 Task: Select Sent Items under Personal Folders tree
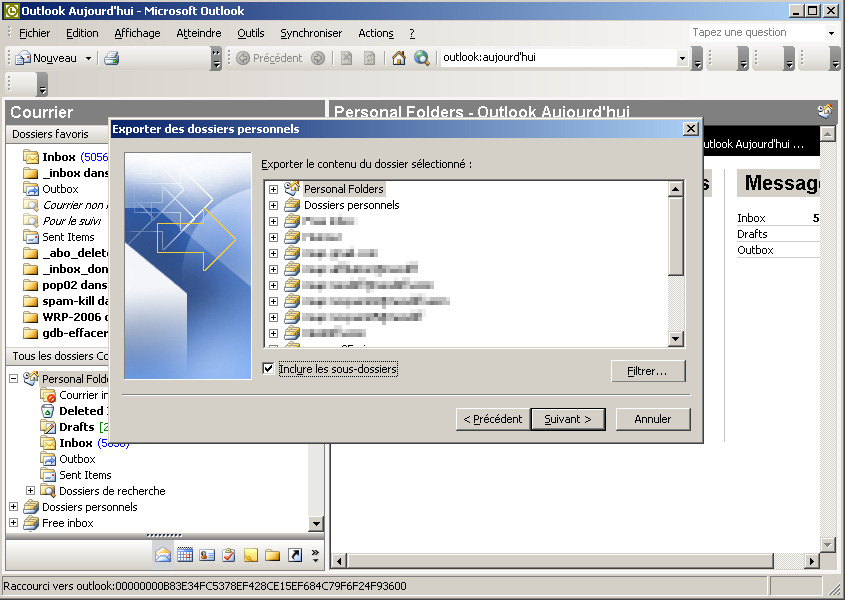(85, 475)
